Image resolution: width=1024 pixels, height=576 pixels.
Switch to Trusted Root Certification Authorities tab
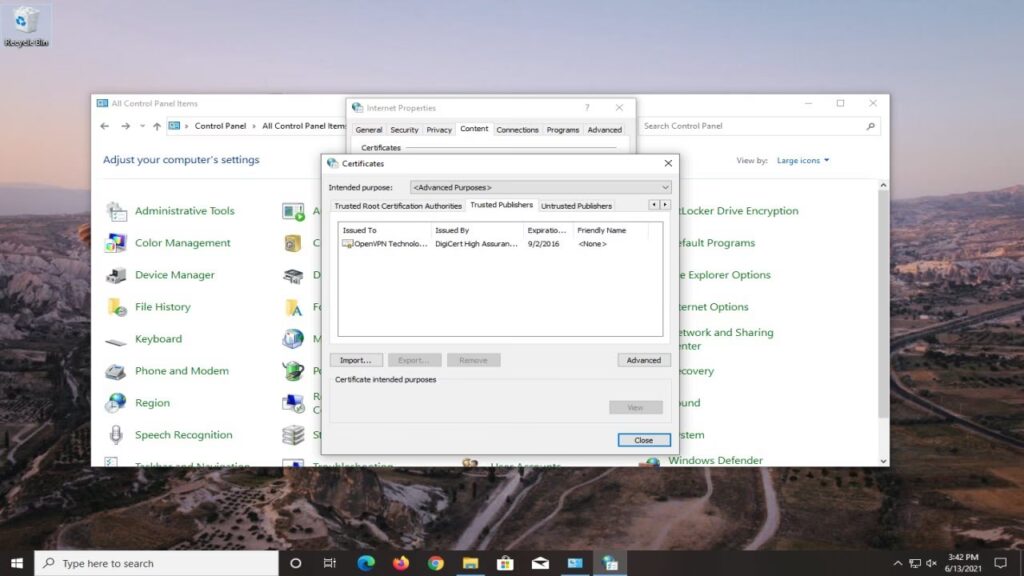pos(398,206)
